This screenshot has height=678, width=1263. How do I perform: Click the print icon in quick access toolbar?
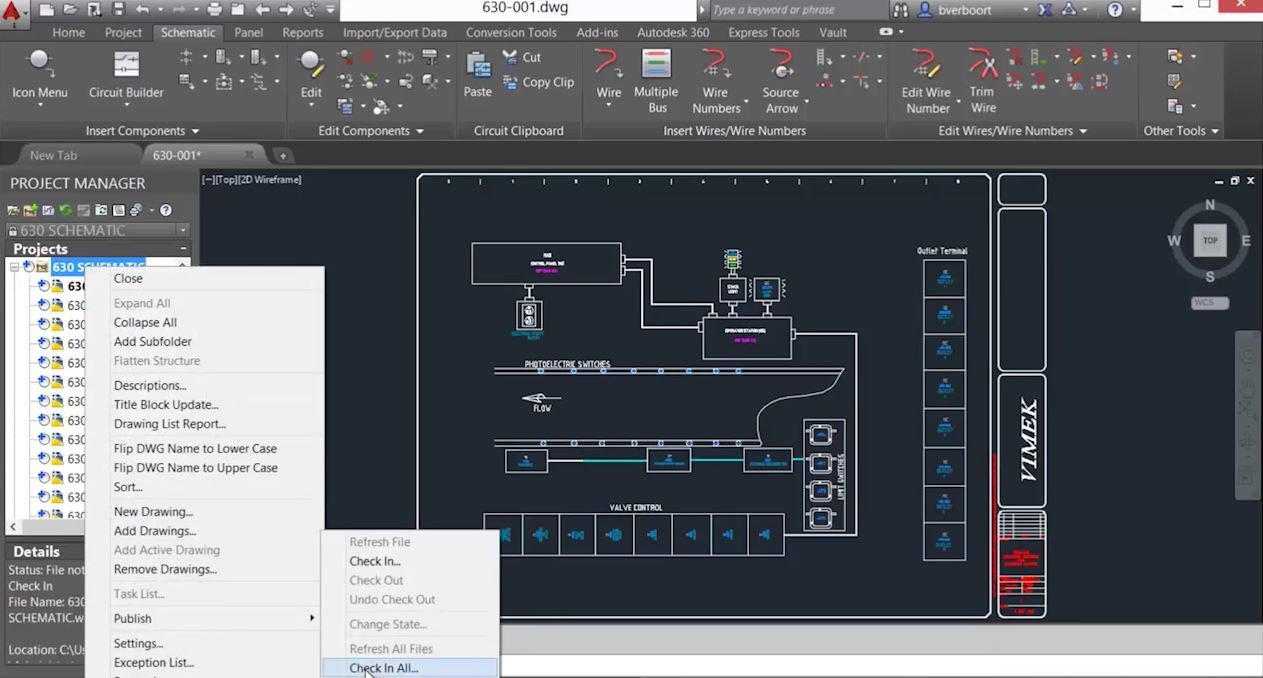(x=214, y=10)
